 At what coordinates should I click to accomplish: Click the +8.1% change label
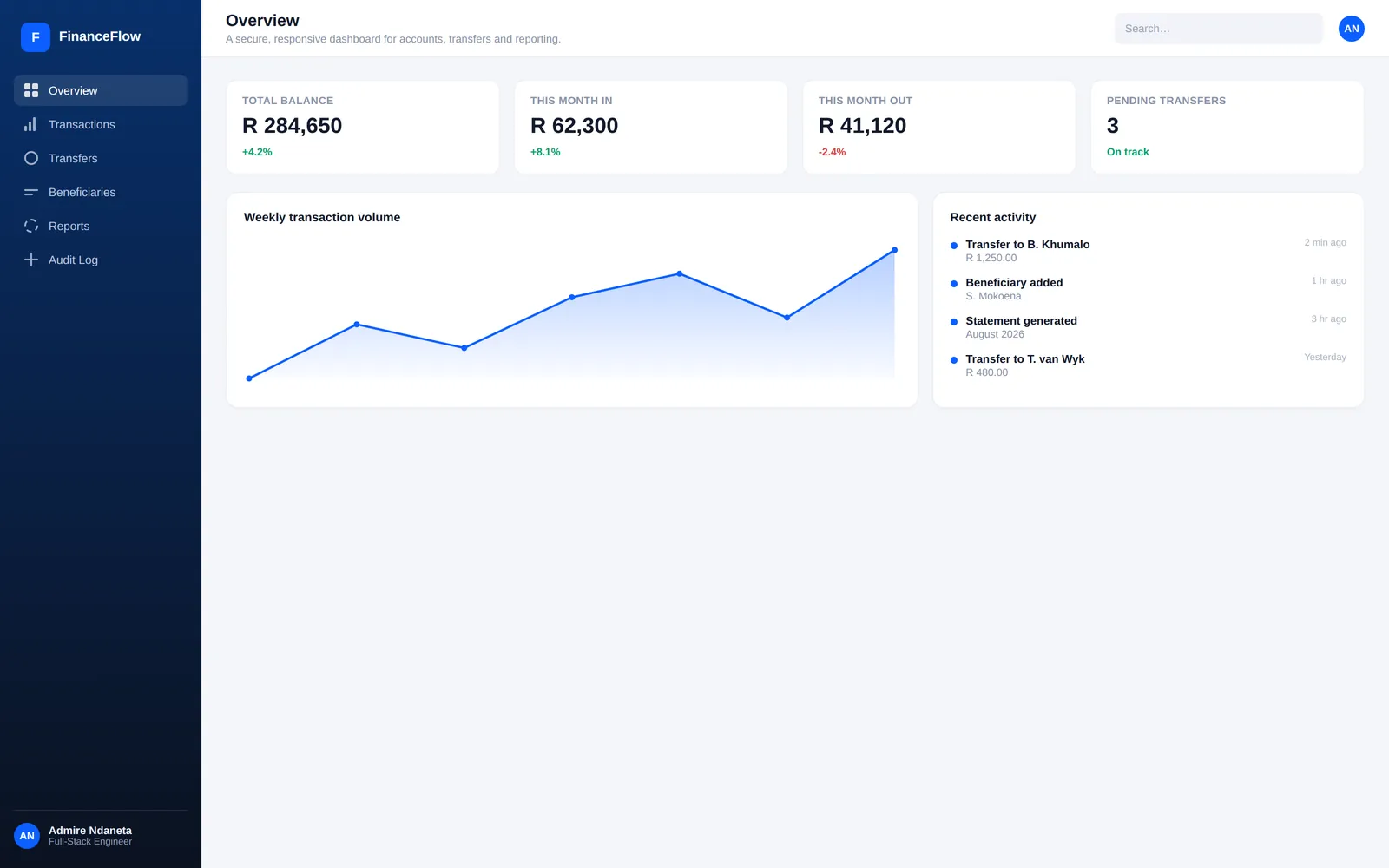point(545,152)
